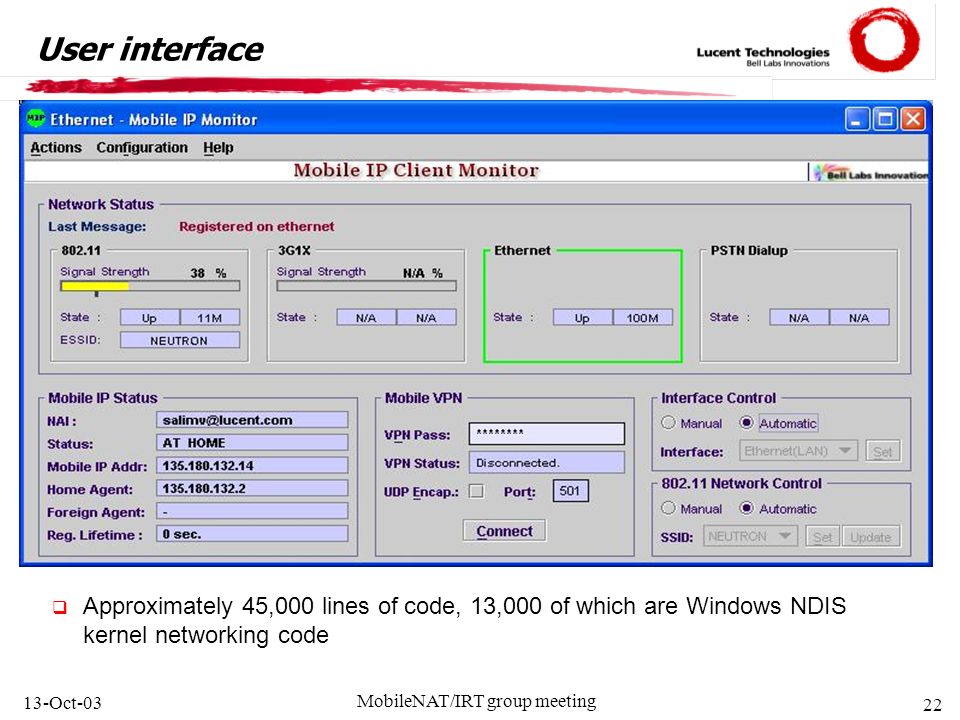Click the Mobile IP Client Monitor heading
The width and height of the screenshot is (960, 720).
coord(416,170)
